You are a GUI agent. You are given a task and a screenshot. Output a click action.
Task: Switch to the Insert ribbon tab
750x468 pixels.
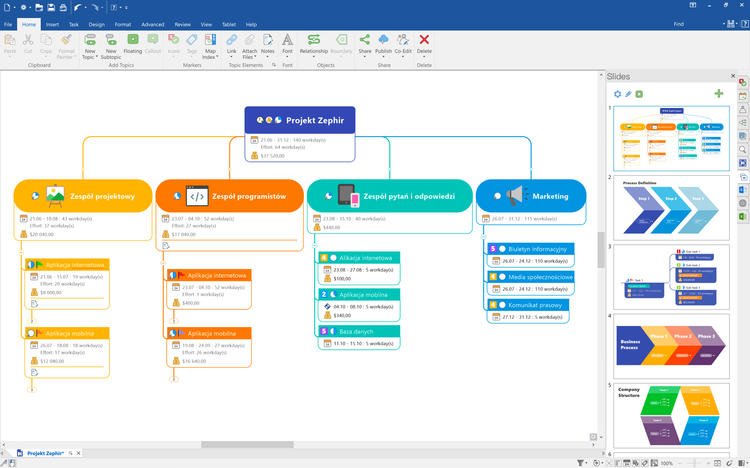[52, 24]
